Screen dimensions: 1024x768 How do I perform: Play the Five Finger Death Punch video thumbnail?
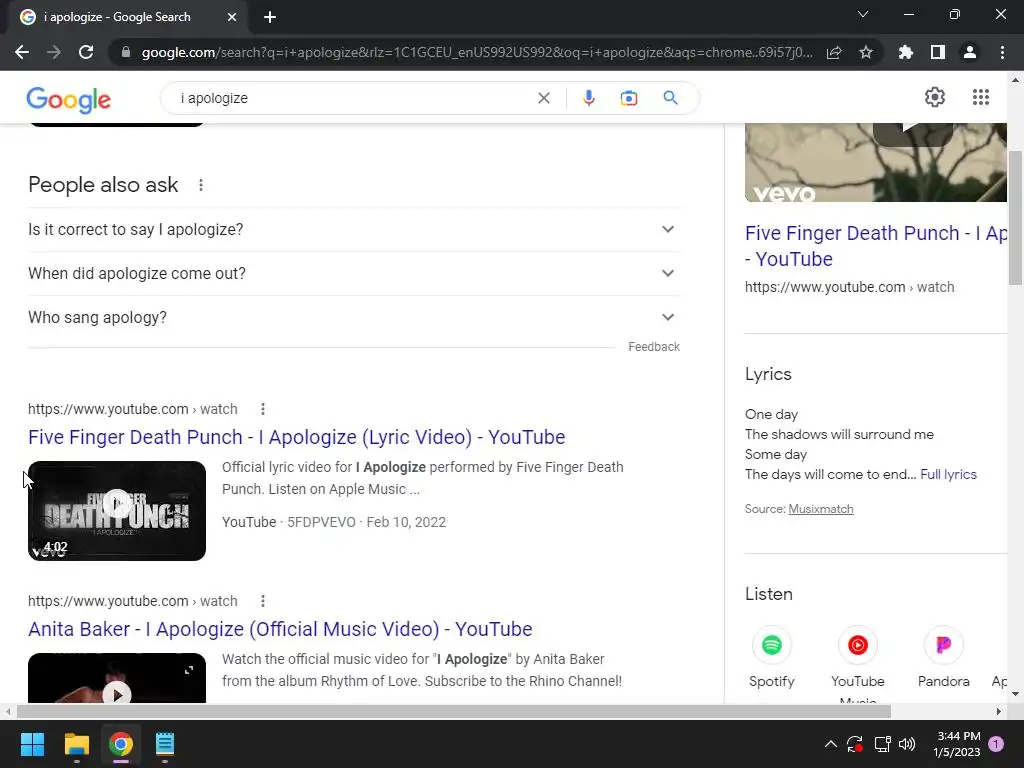pyautogui.click(x=117, y=511)
